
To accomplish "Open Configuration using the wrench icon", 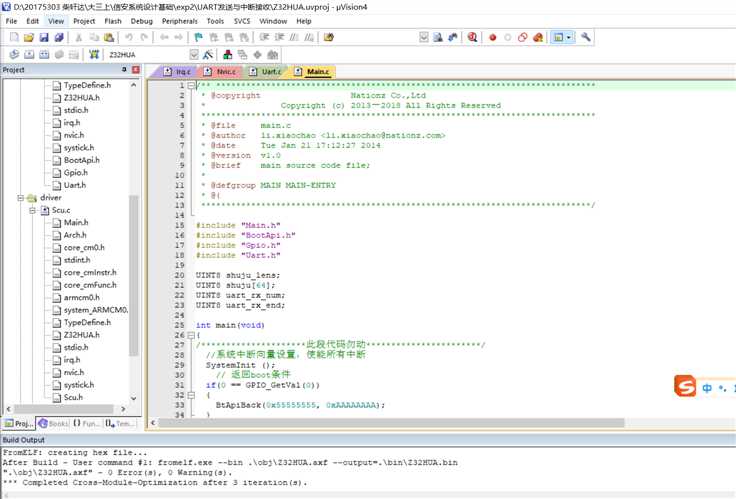I will pos(585,37).
